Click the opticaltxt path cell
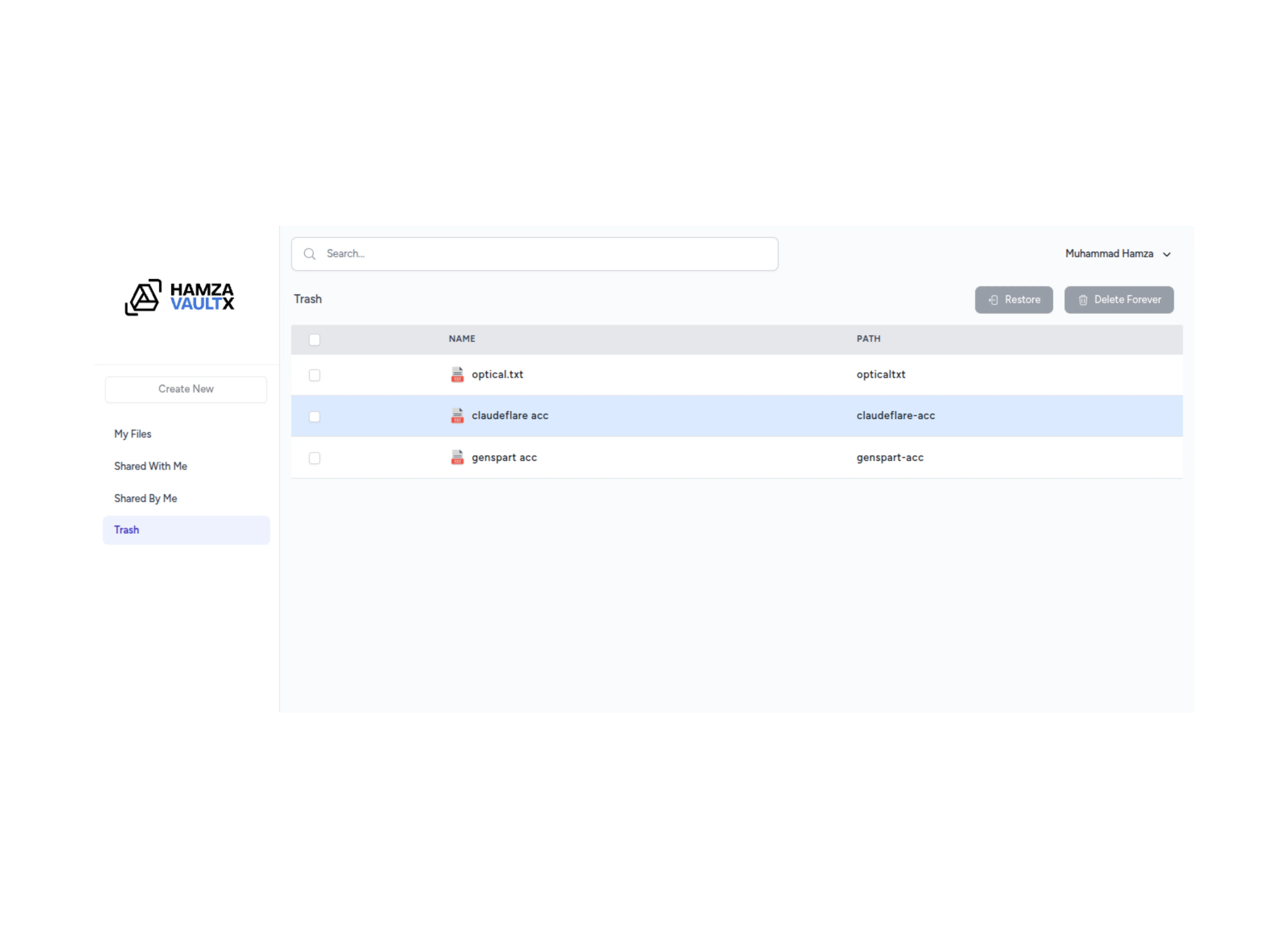This screenshot has width=1288, height=938. coord(881,375)
